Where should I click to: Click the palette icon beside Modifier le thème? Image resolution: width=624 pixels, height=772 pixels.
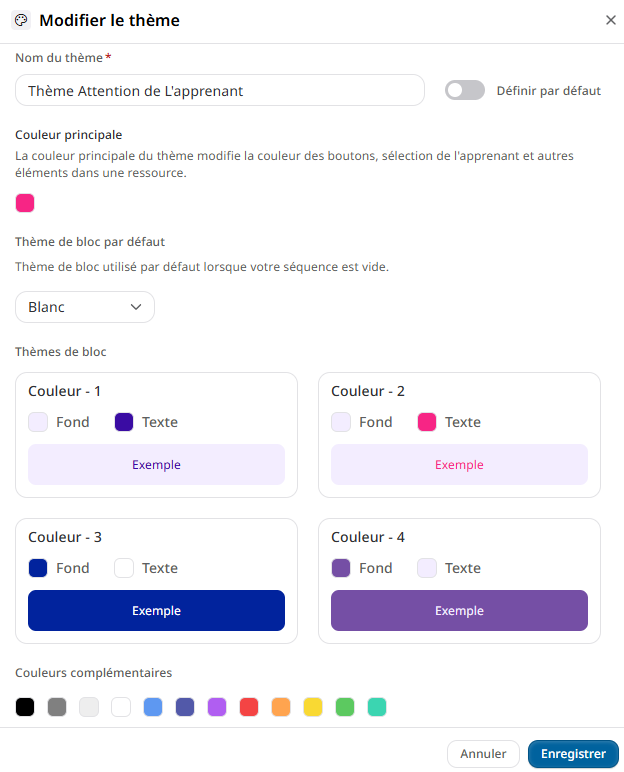[x=21, y=20]
